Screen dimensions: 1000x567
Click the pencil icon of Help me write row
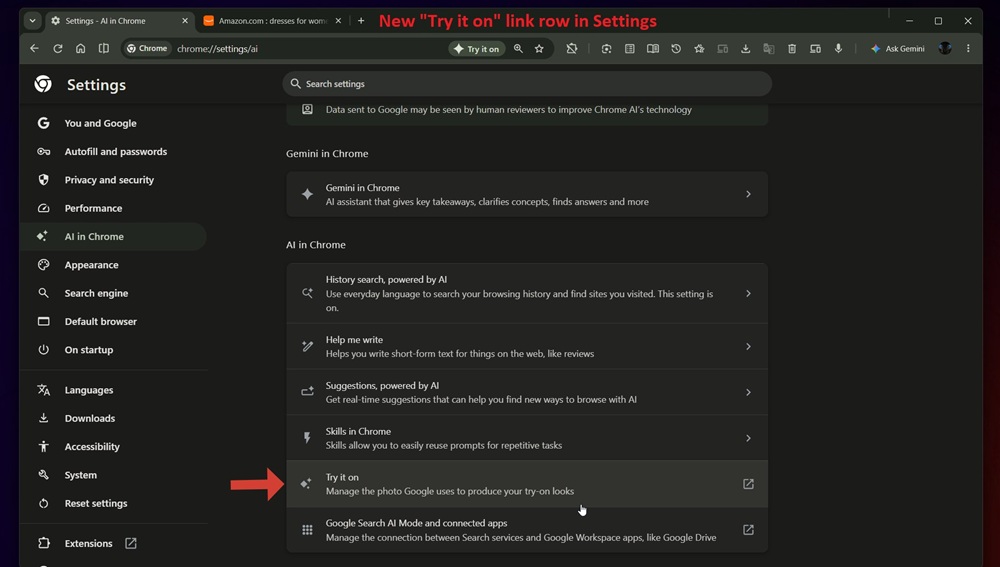307,346
